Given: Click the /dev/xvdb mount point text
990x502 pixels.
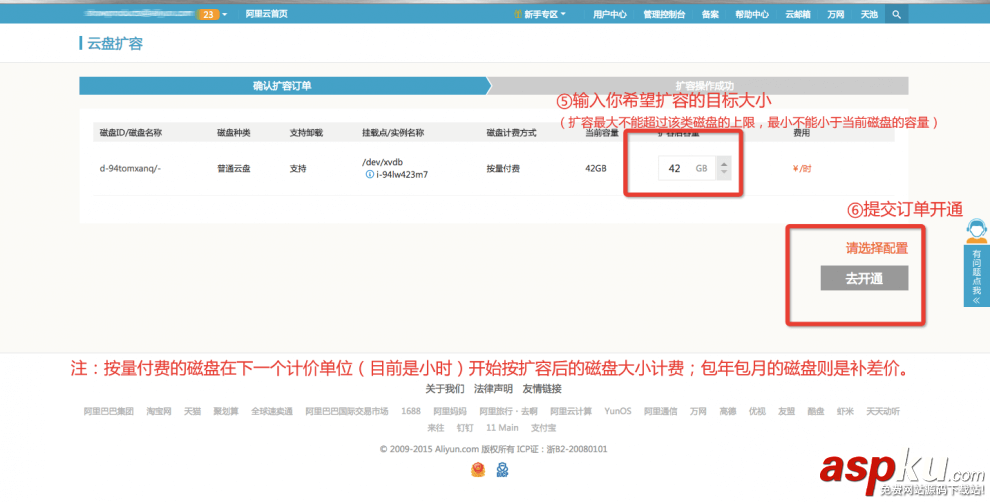Looking at the screenshot, I should (x=382, y=162).
